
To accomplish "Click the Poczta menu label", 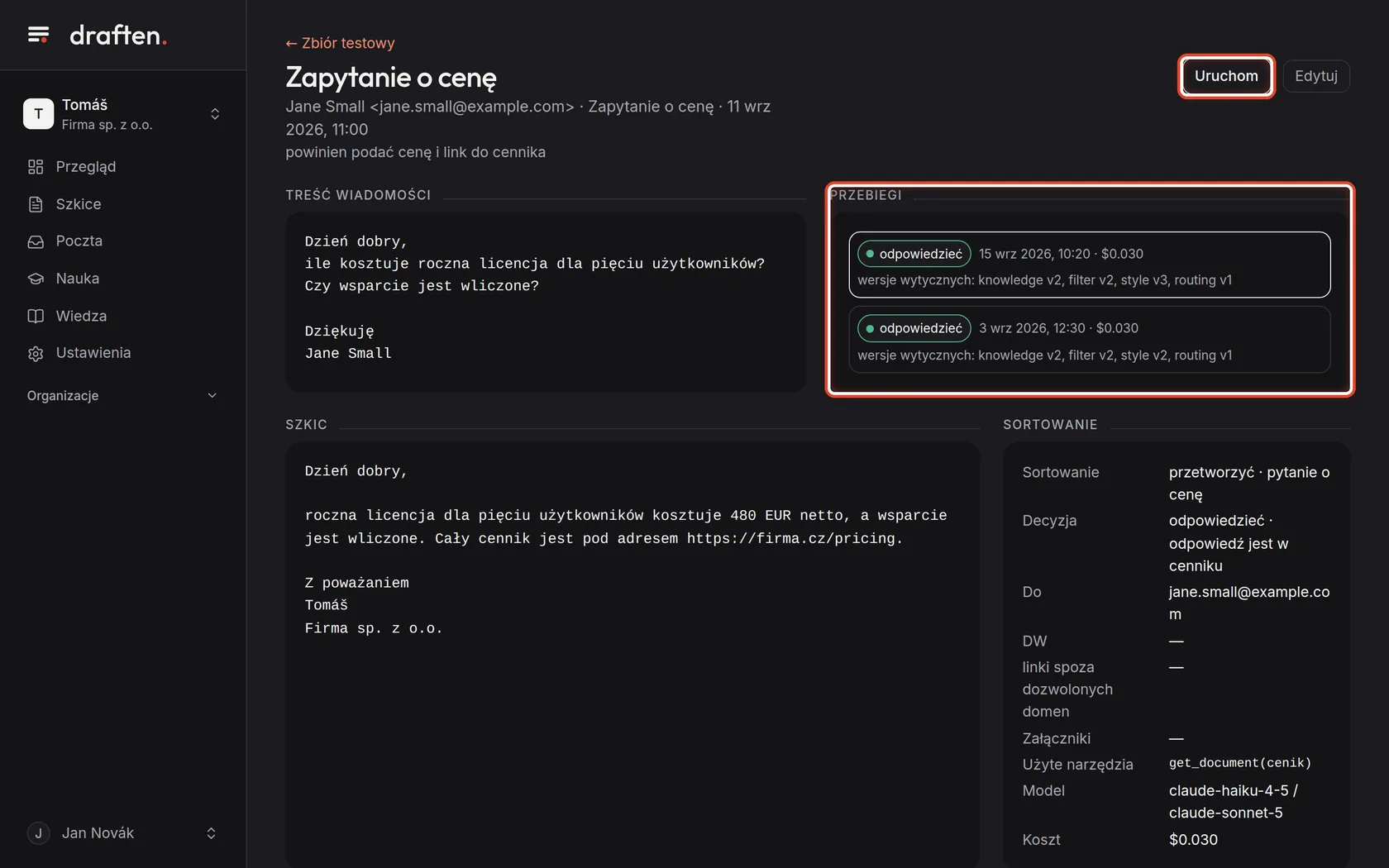I will coord(79,241).
